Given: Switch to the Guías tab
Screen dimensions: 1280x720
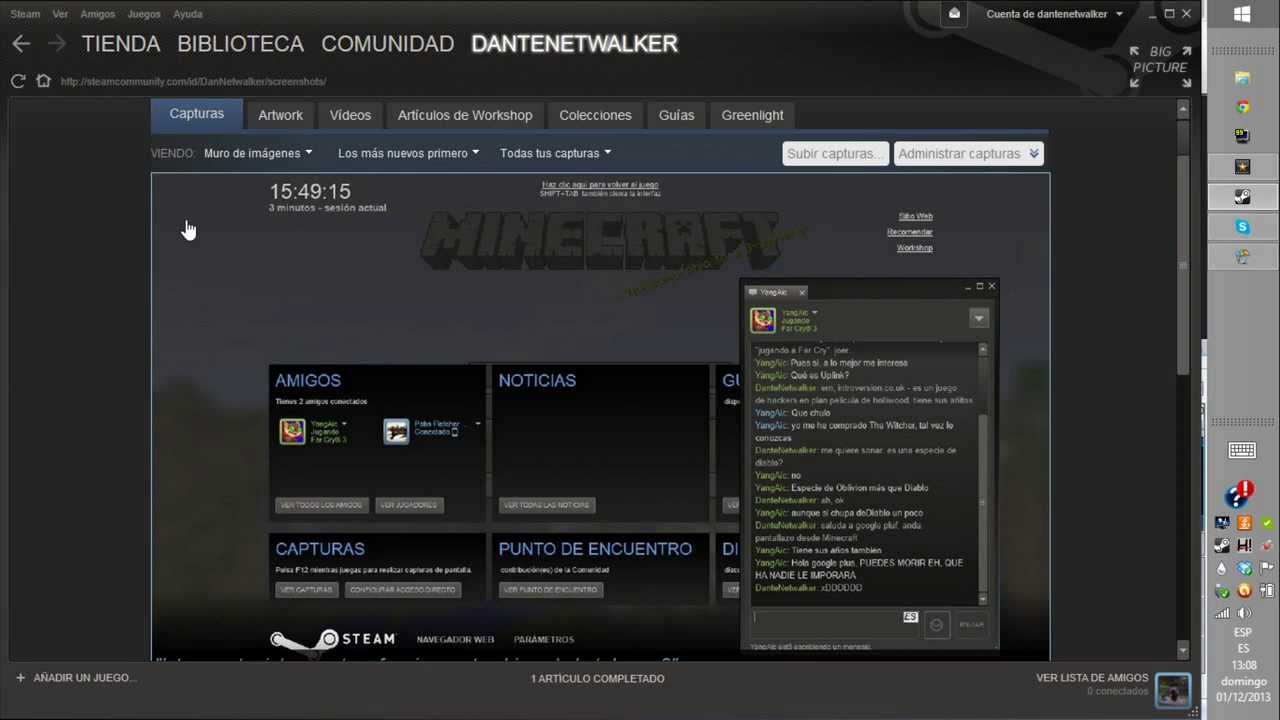Looking at the screenshot, I should (x=676, y=115).
